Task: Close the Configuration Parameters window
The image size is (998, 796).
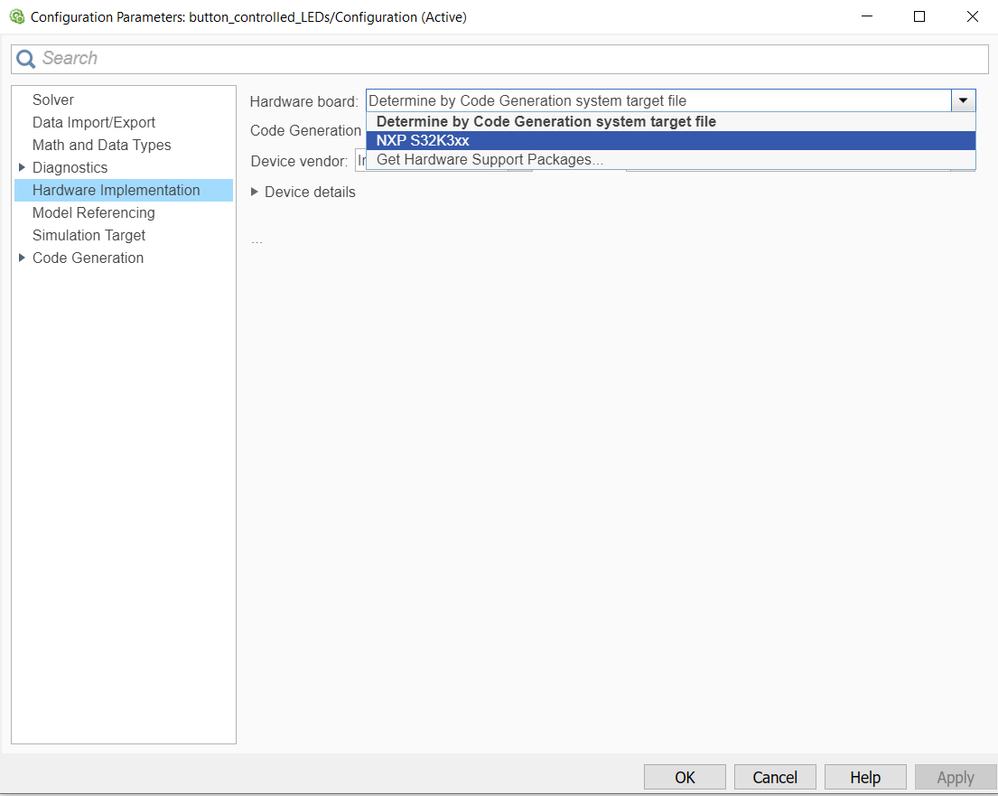Action: 972,17
